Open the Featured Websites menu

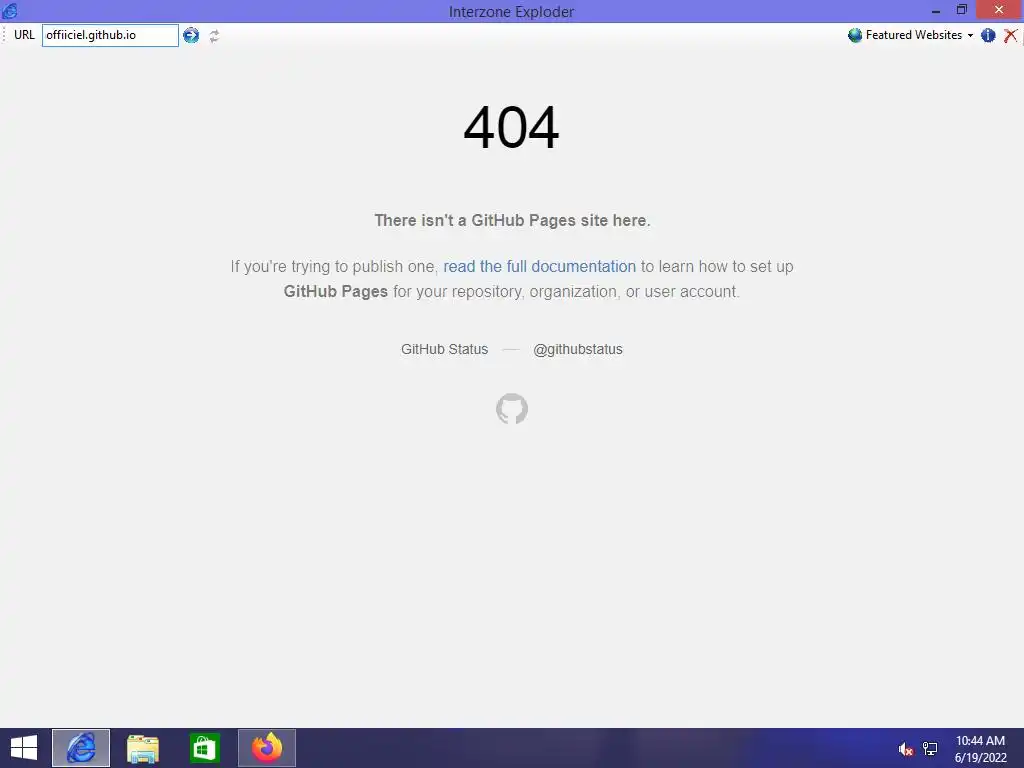pyautogui.click(x=910, y=35)
